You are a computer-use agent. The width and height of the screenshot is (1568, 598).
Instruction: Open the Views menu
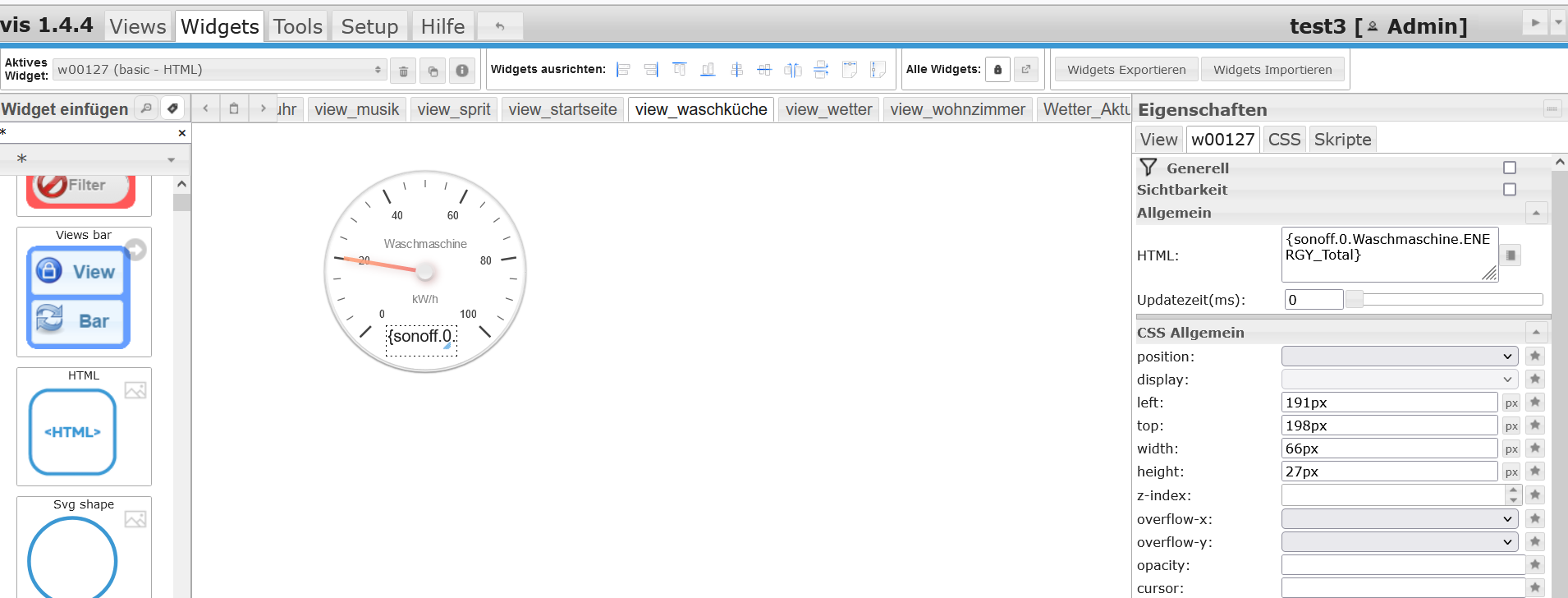pyautogui.click(x=138, y=26)
